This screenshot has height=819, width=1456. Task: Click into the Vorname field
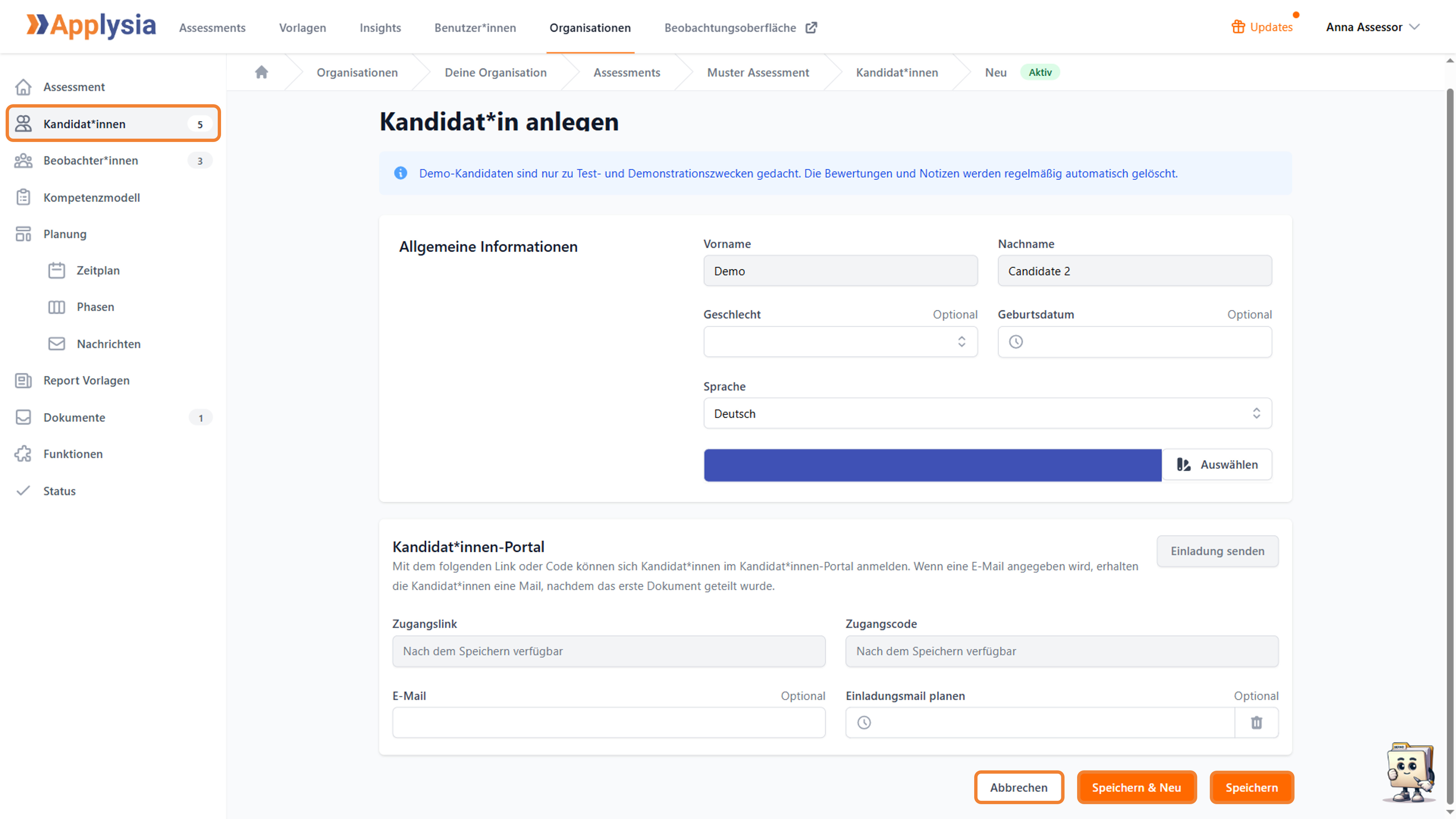841,271
